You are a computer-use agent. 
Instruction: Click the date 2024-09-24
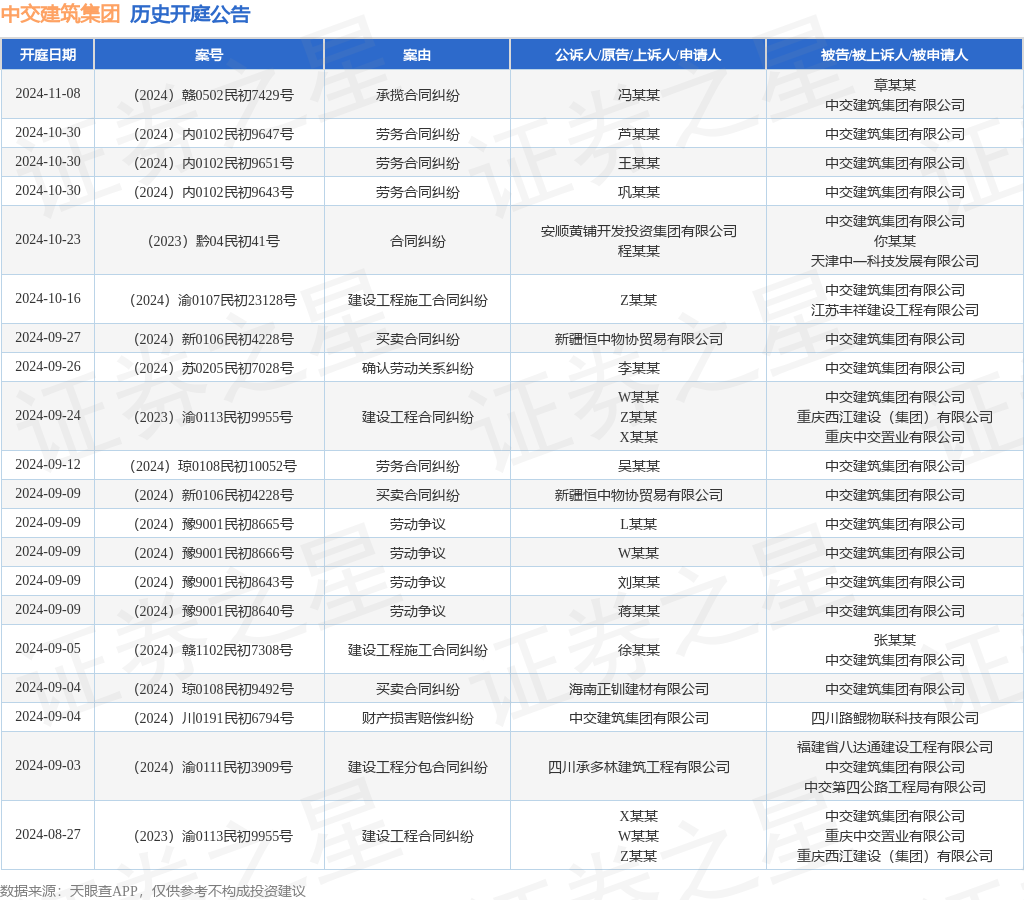(48, 415)
